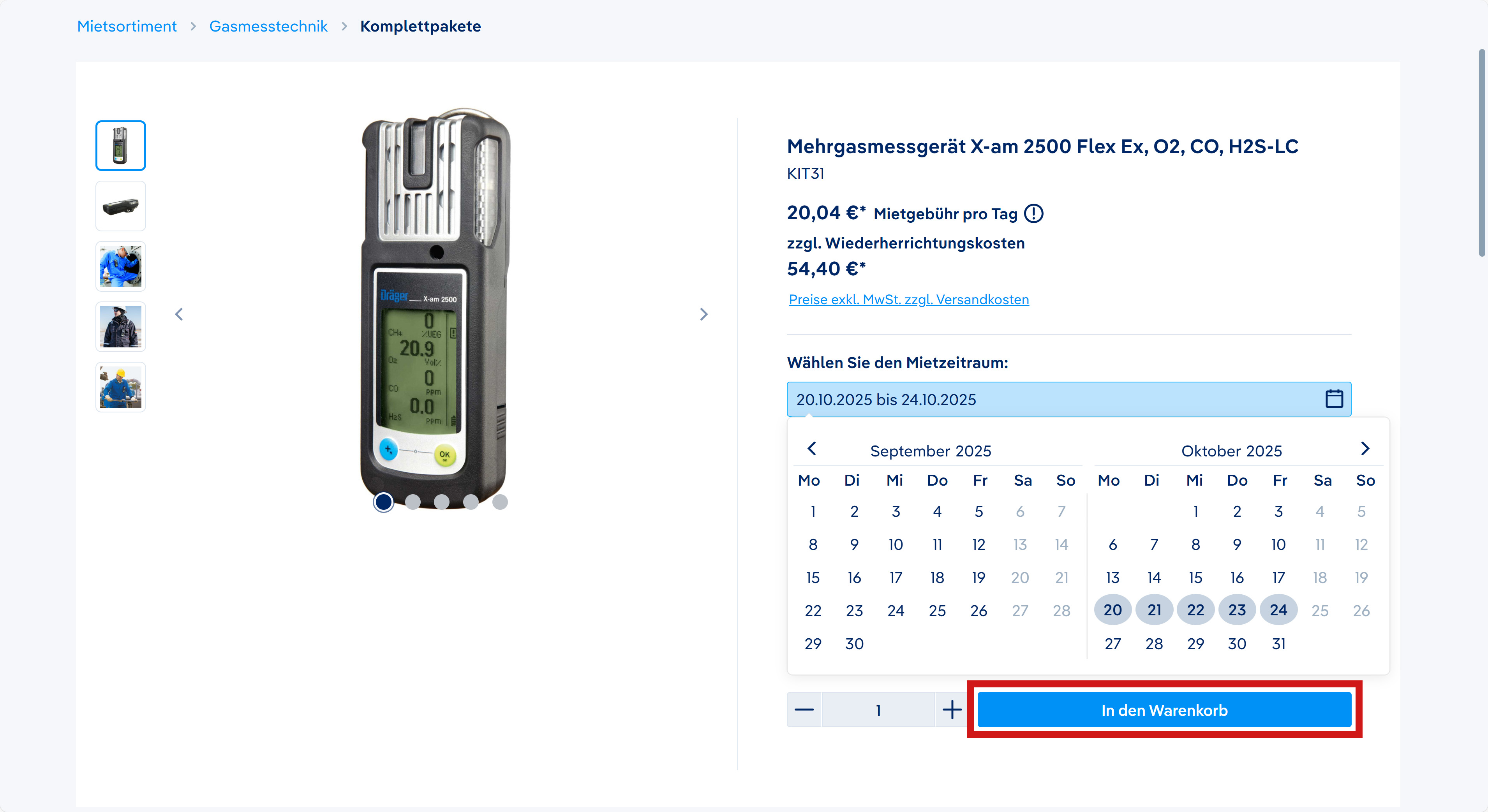Viewport: 1488px width, 812px height.
Task: Select the third carousel dot indicator
Action: click(441, 502)
